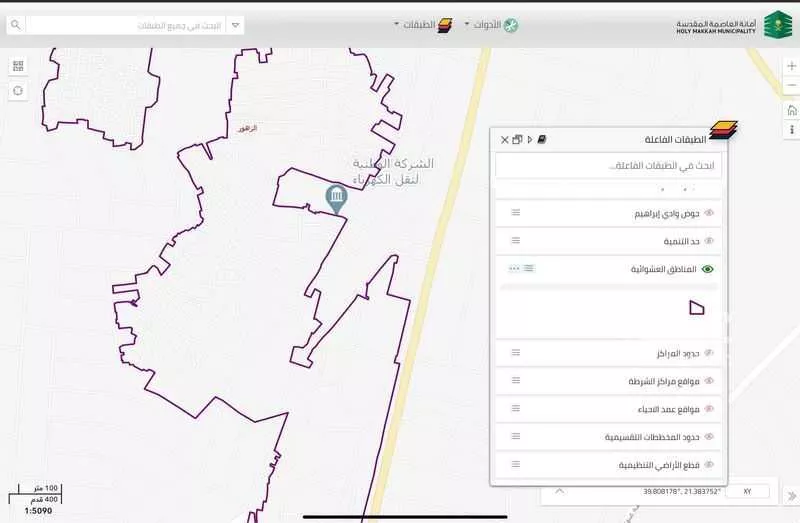Show the حد التنمية layer

point(709,241)
